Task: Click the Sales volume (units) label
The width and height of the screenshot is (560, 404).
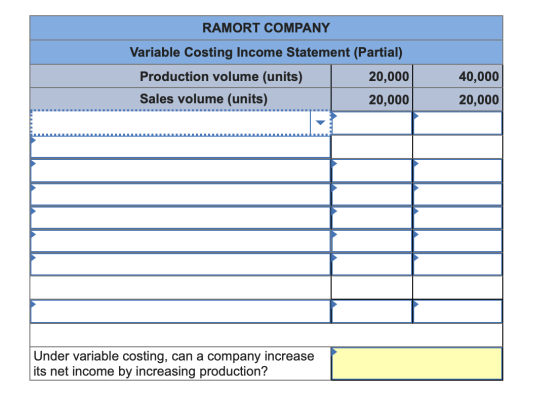Action: pos(204,99)
